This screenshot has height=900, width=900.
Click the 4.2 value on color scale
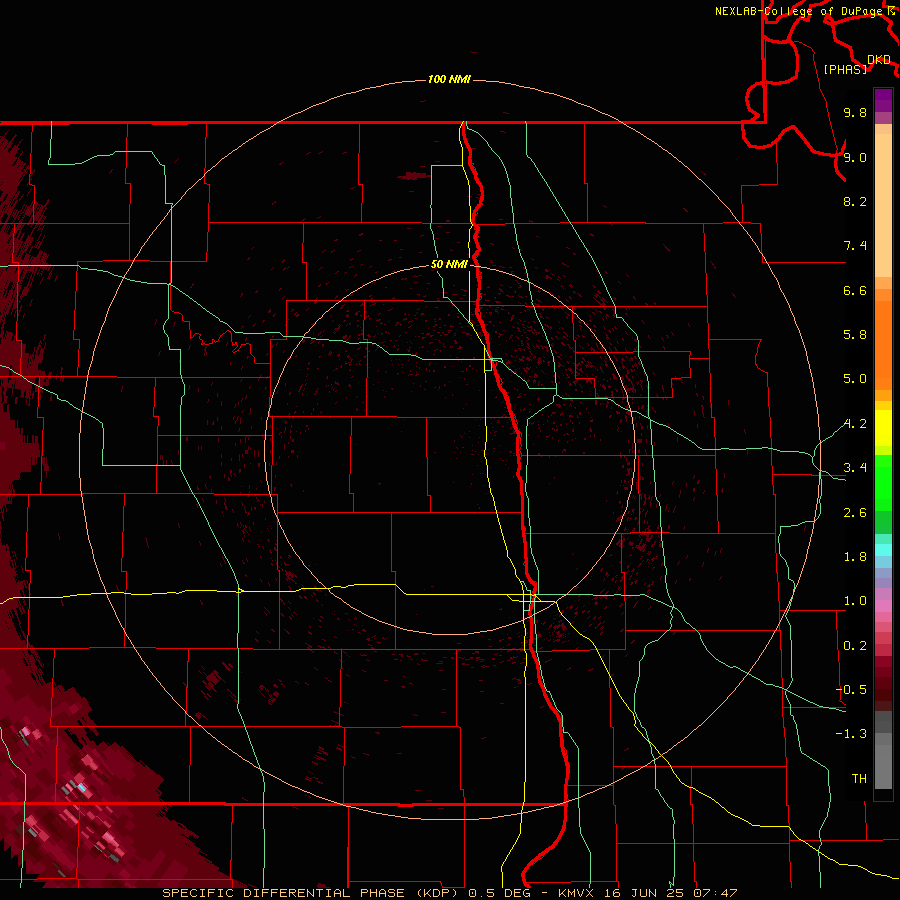coord(855,424)
